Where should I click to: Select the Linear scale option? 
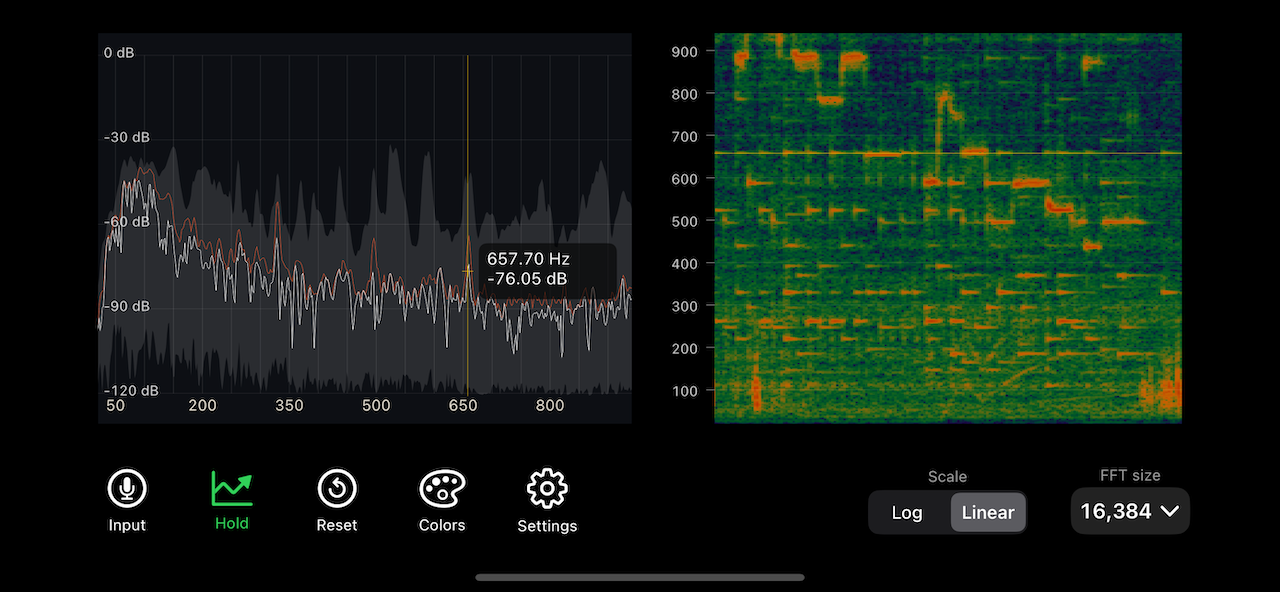pos(988,512)
